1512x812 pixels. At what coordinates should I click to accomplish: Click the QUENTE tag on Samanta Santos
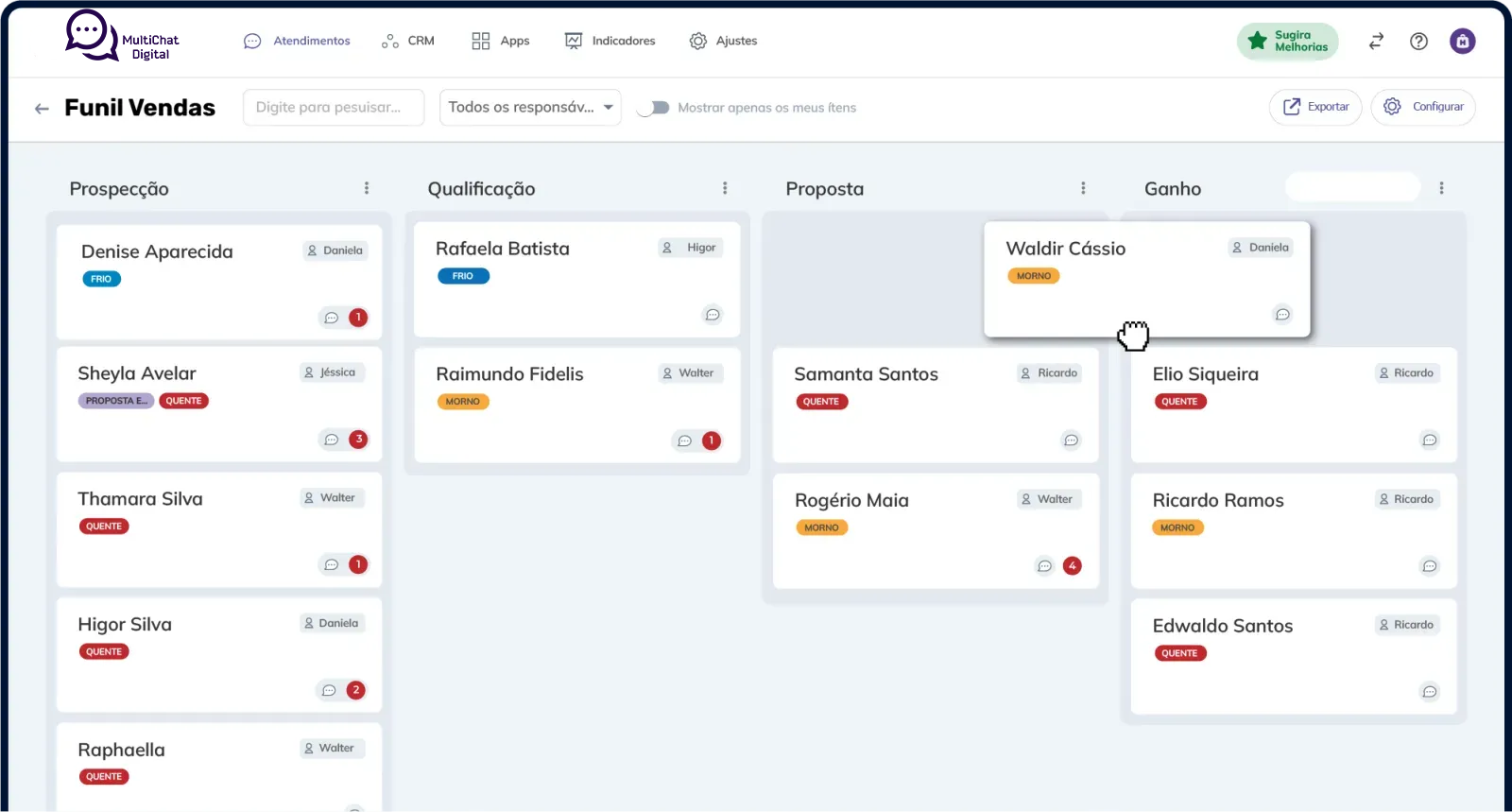click(x=821, y=402)
